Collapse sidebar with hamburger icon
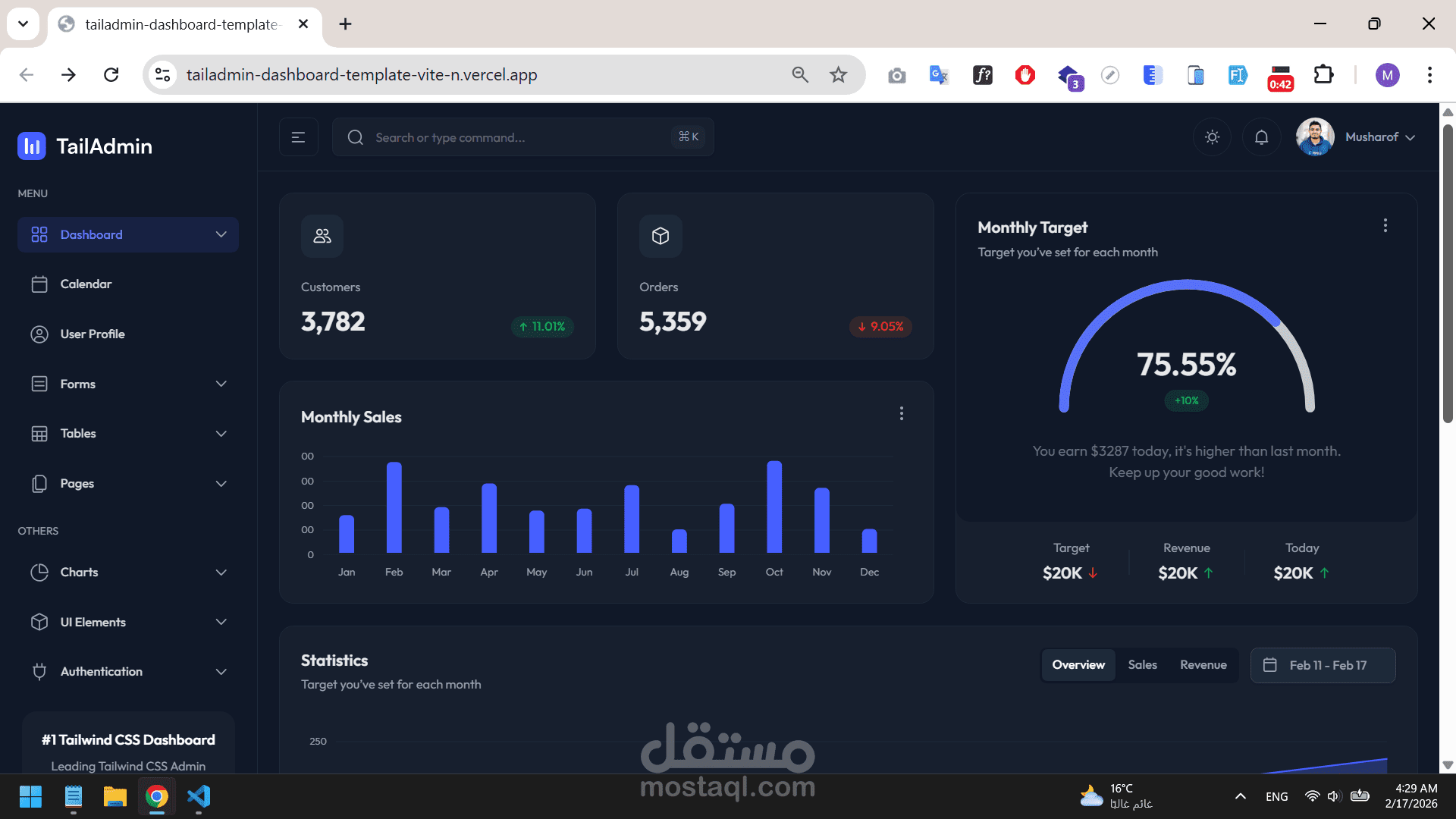This screenshot has width=1456, height=819. (298, 137)
